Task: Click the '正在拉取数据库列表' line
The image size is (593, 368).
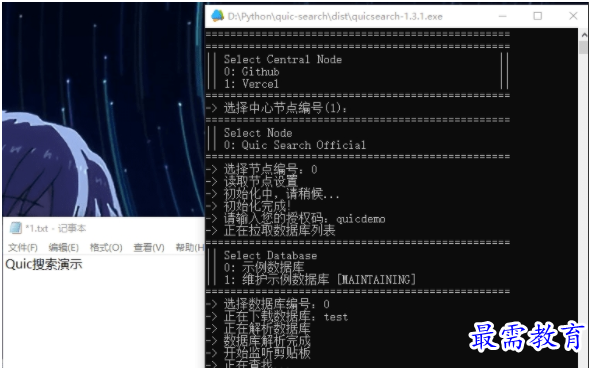Action: pos(271,231)
